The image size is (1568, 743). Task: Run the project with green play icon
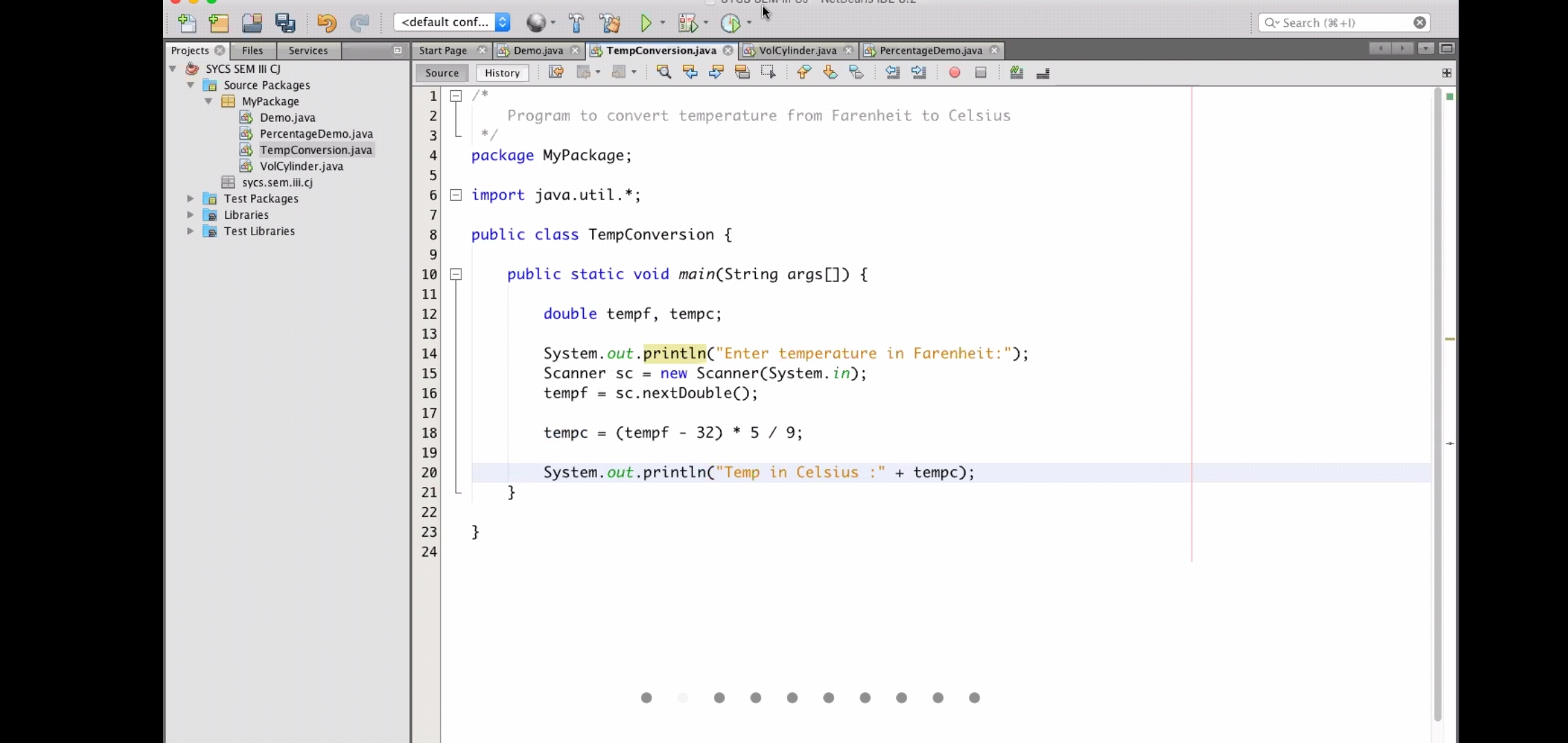click(646, 23)
